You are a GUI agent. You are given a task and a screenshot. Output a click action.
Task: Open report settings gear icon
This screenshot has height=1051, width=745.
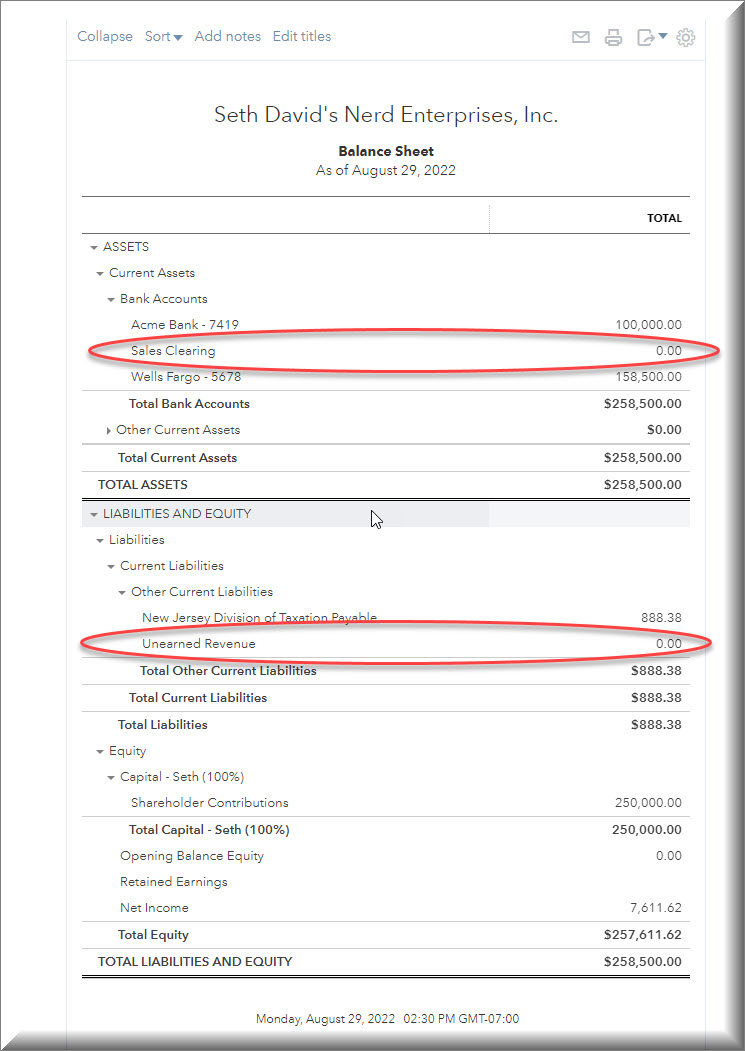(686, 38)
